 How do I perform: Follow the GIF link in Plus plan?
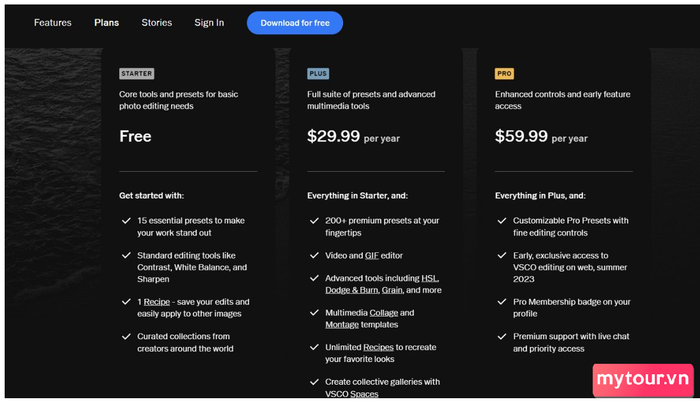[x=372, y=255]
